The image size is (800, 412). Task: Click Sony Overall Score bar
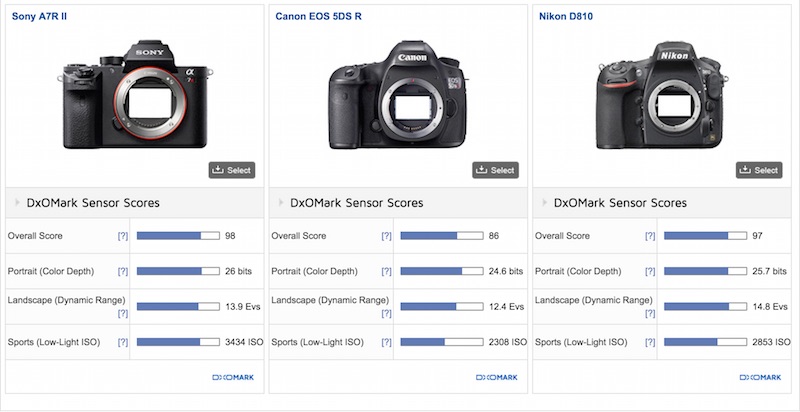178,236
